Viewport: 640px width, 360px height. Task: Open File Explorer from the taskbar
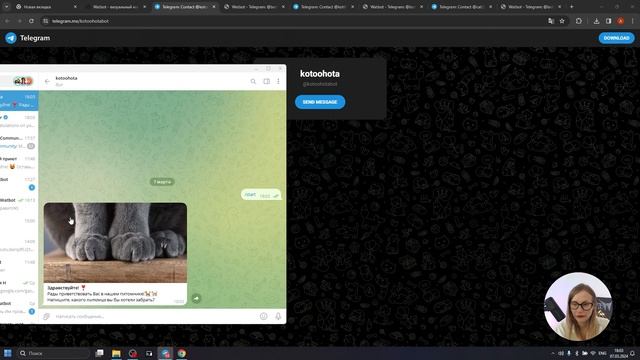(x=116, y=353)
